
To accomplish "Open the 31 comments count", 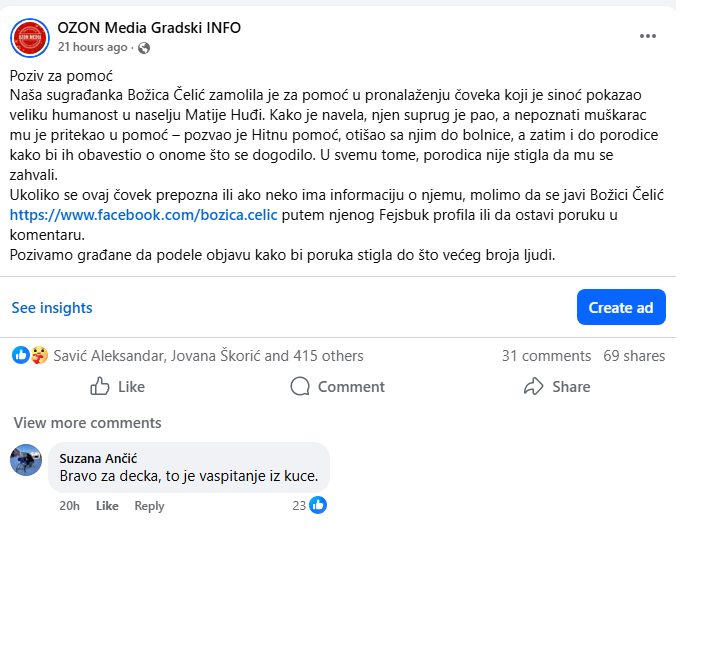I will coord(546,356).
